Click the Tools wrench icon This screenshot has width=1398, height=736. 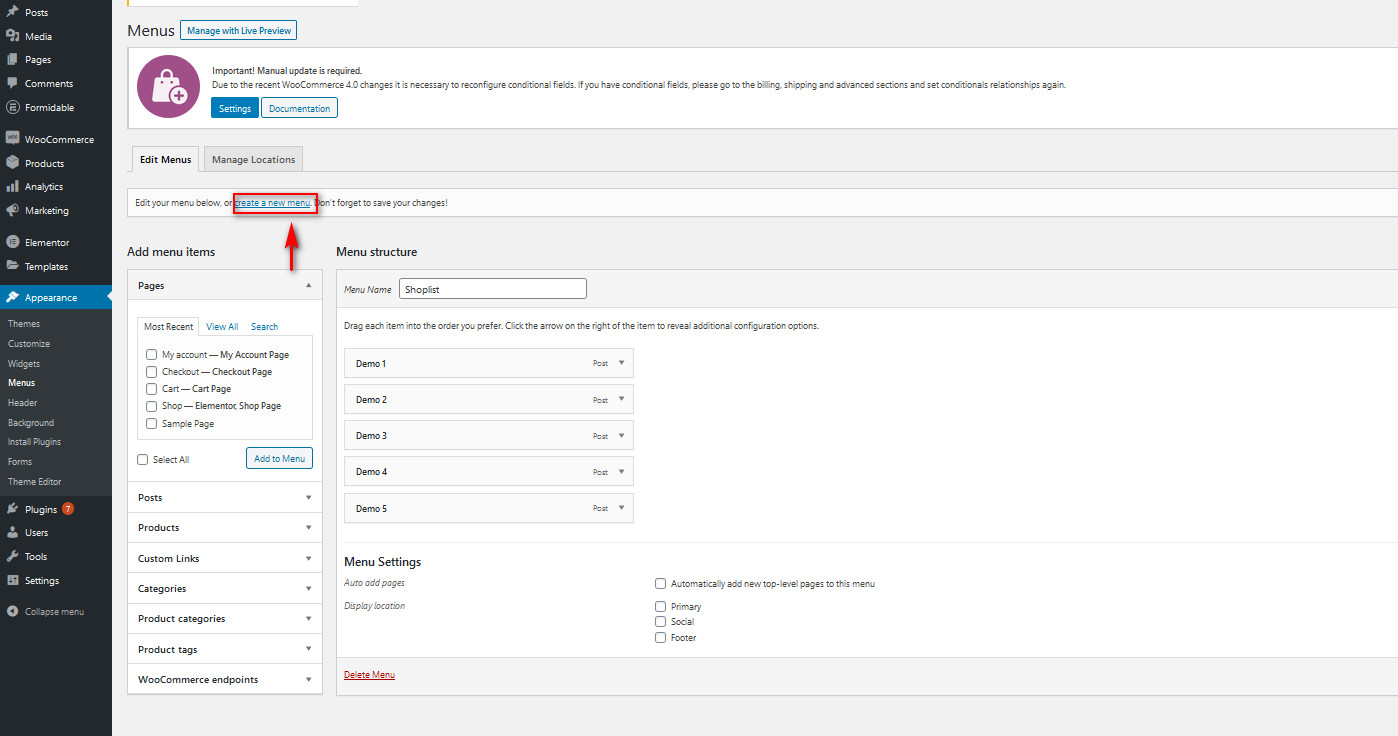click(12, 557)
